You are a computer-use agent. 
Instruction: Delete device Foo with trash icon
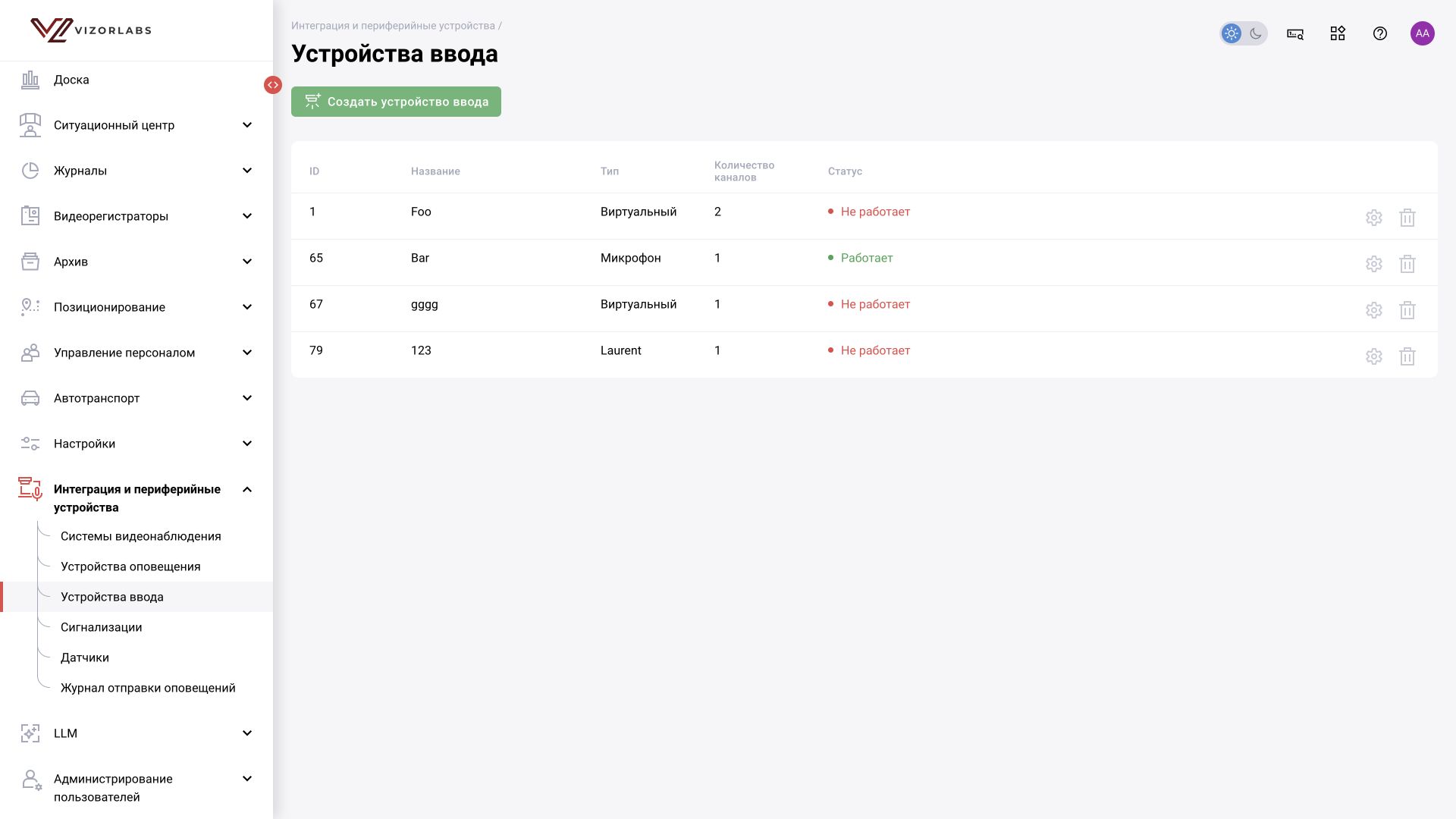[1407, 218]
